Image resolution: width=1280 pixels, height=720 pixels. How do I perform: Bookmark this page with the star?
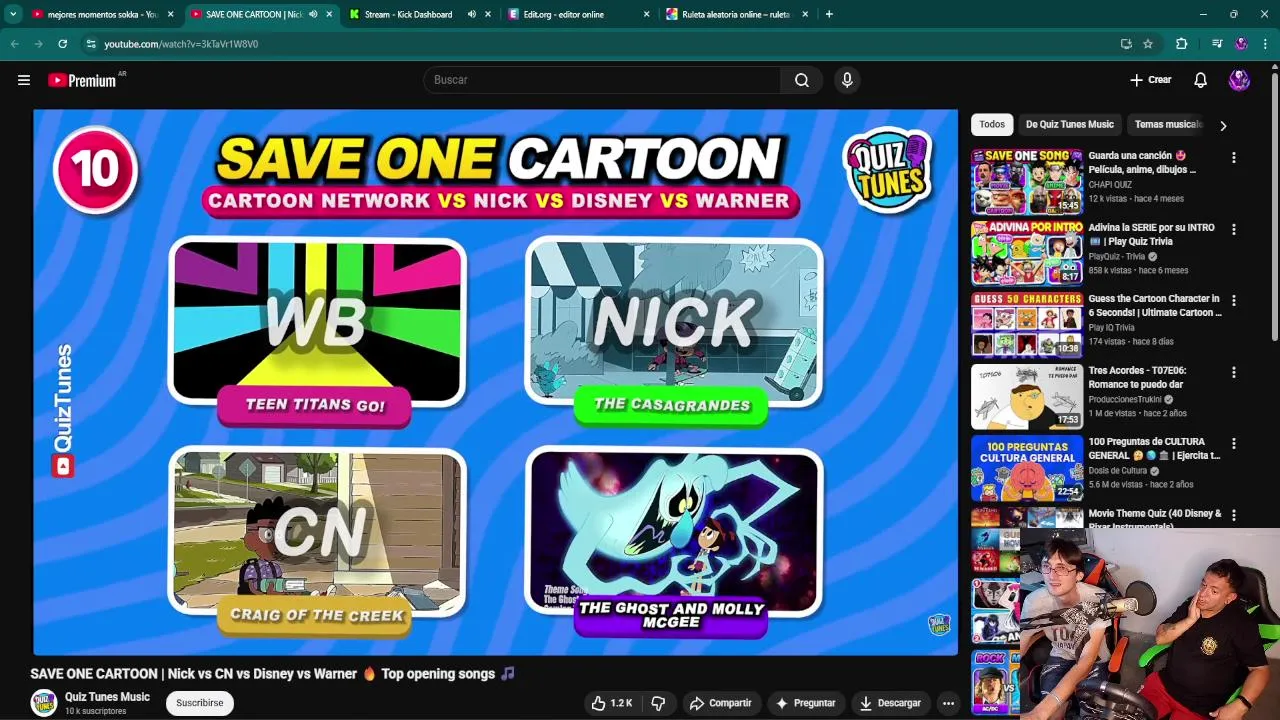coord(1148,44)
